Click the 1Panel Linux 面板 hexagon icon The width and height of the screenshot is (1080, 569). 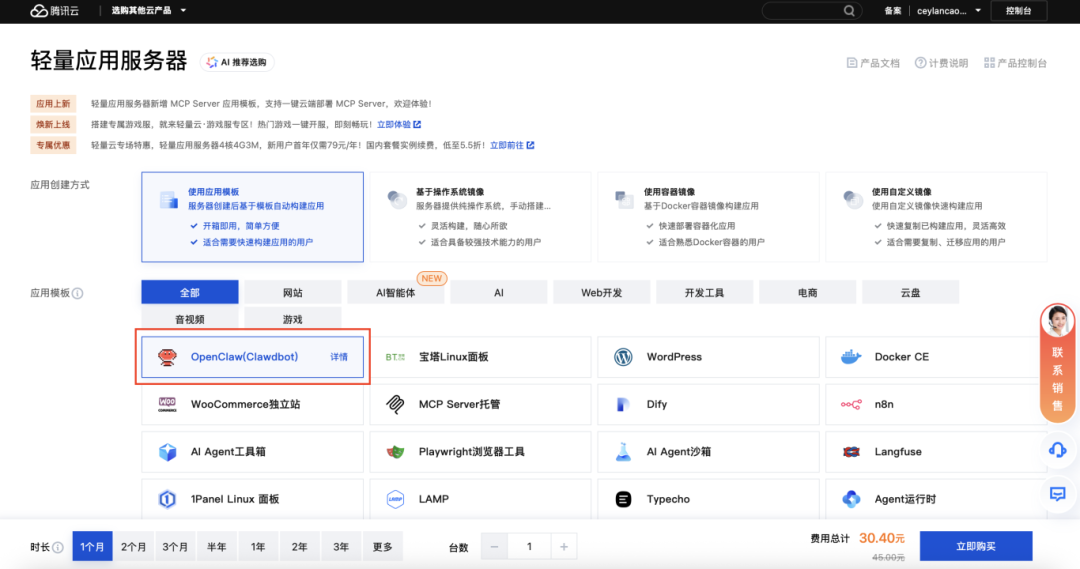[167, 499]
